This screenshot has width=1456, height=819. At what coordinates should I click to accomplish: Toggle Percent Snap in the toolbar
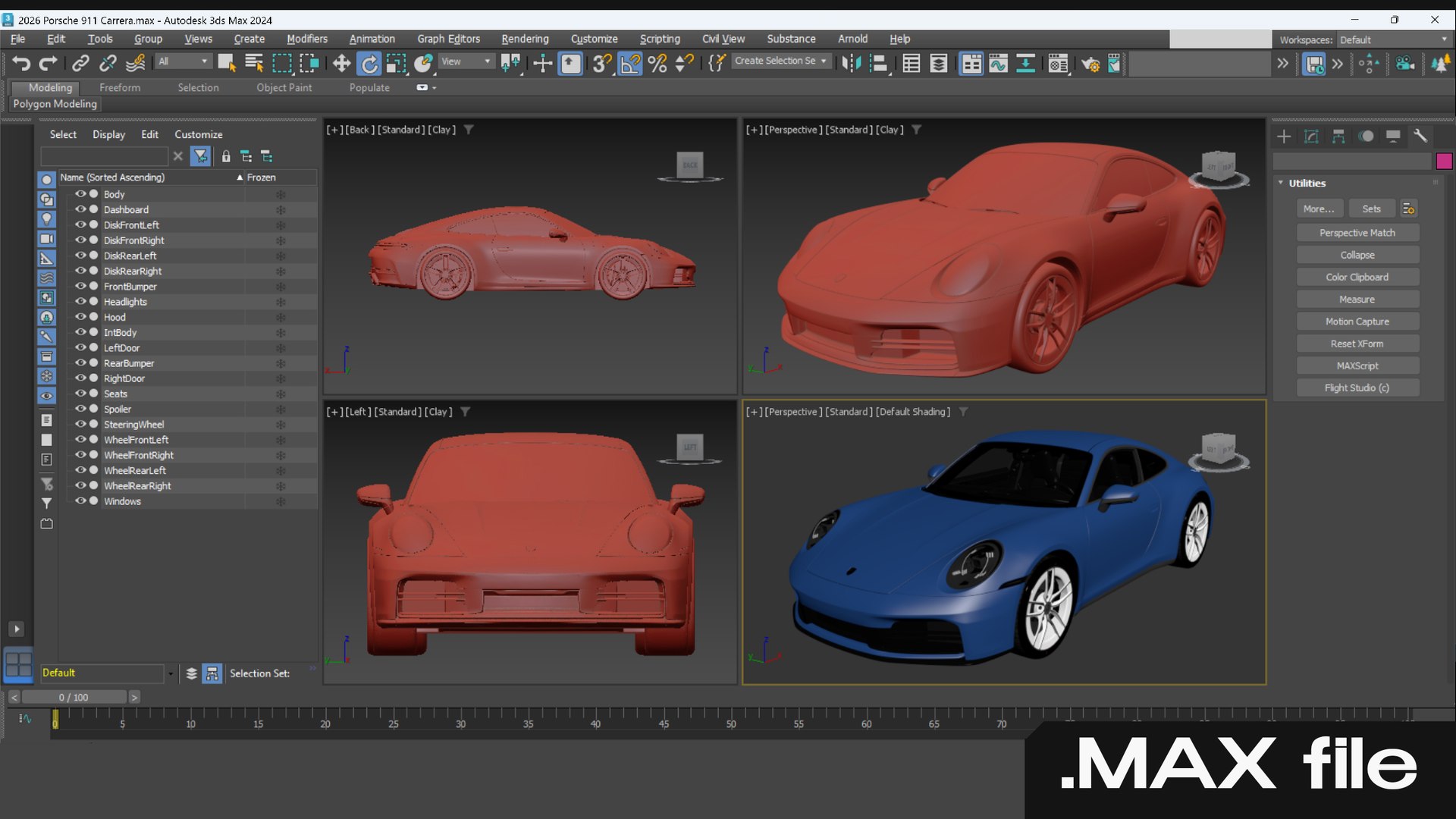[657, 64]
